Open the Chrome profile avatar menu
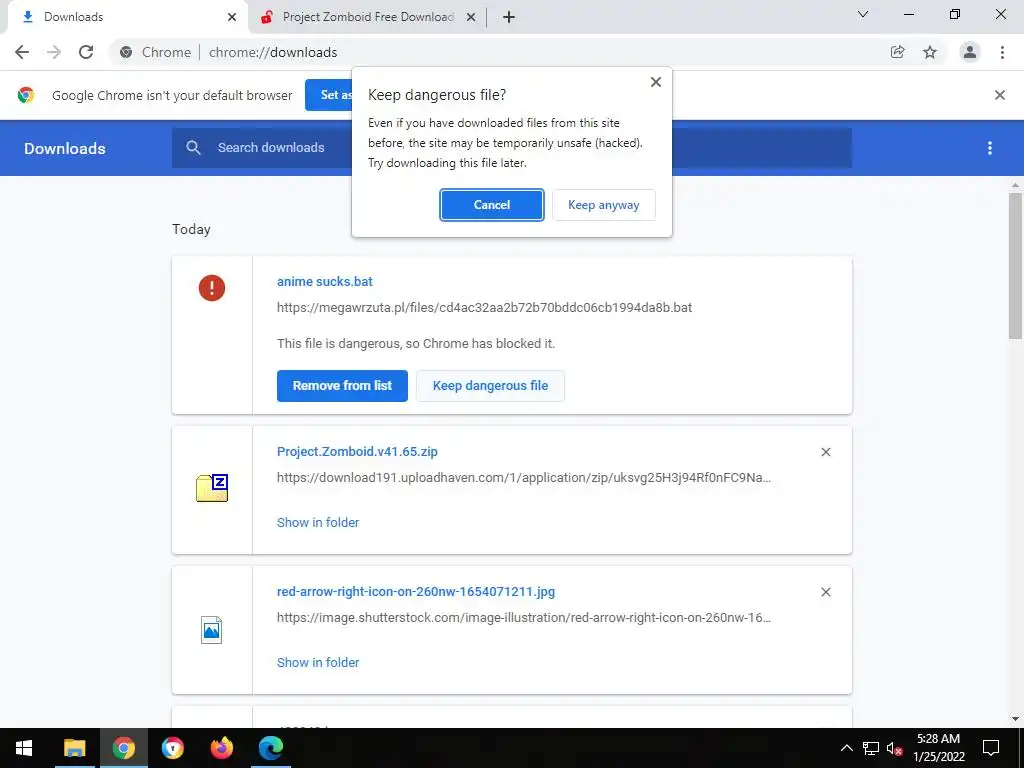The height and width of the screenshot is (768, 1024). (x=970, y=52)
